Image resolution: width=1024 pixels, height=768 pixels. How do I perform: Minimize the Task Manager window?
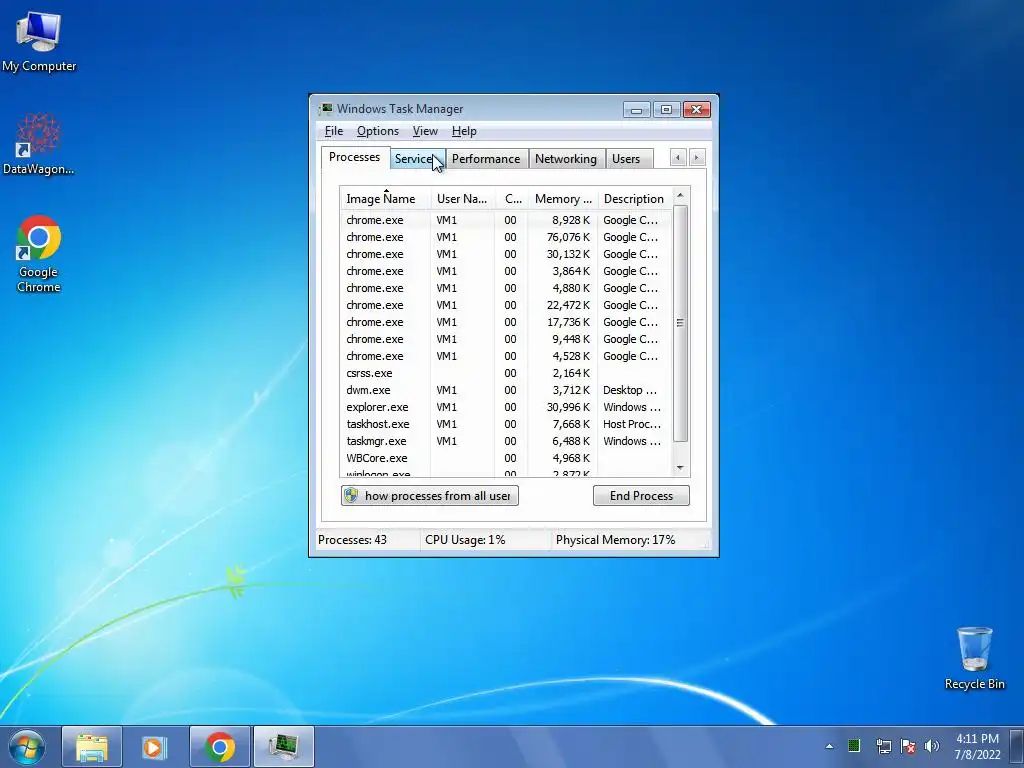pyautogui.click(x=636, y=110)
